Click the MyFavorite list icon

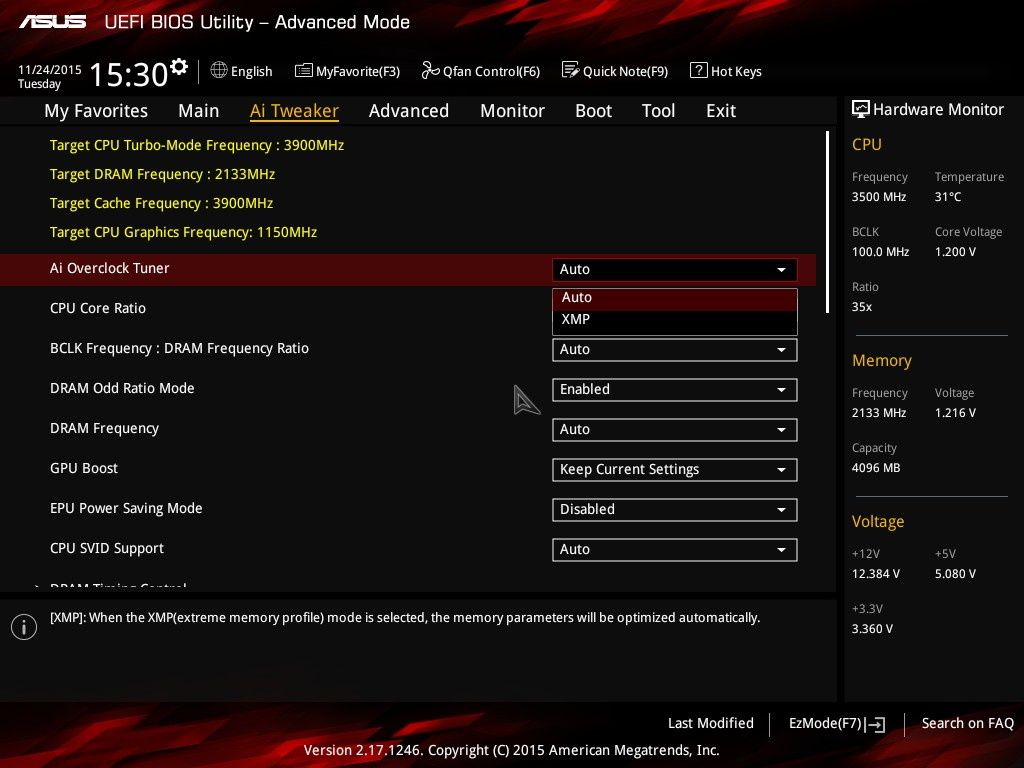(304, 71)
